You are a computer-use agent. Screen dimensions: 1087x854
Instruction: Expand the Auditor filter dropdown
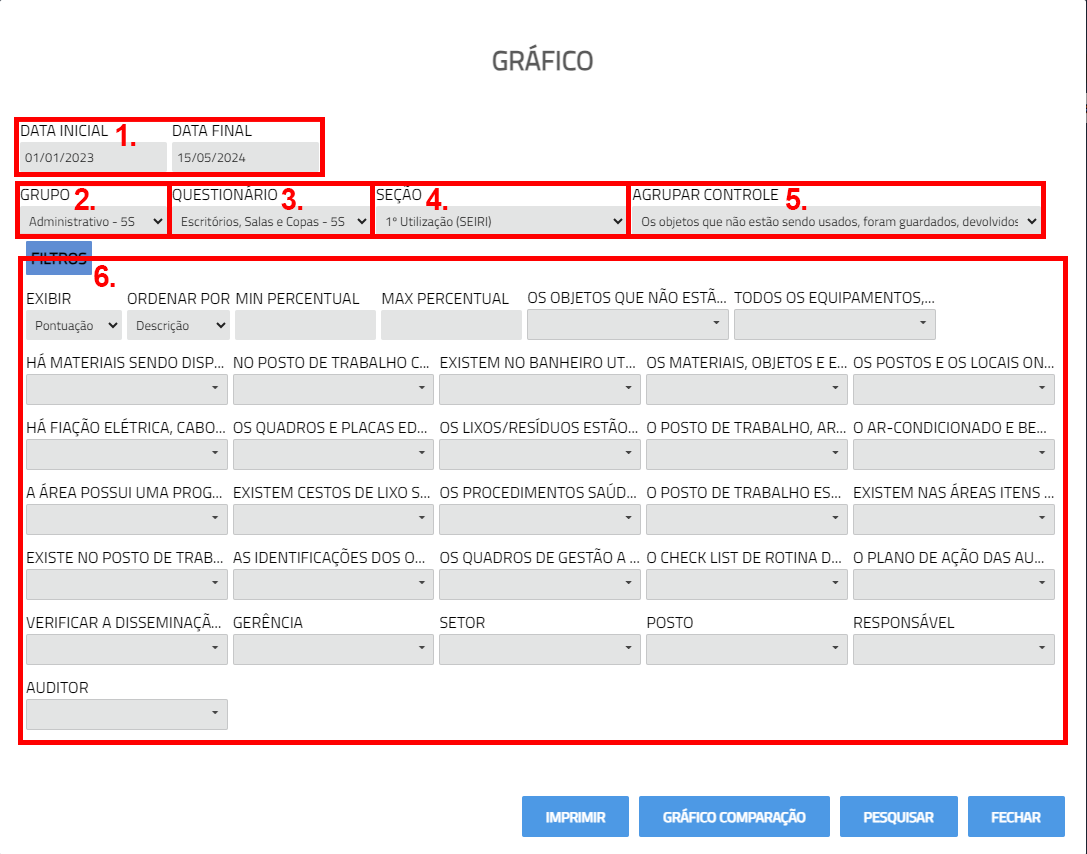point(127,714)
